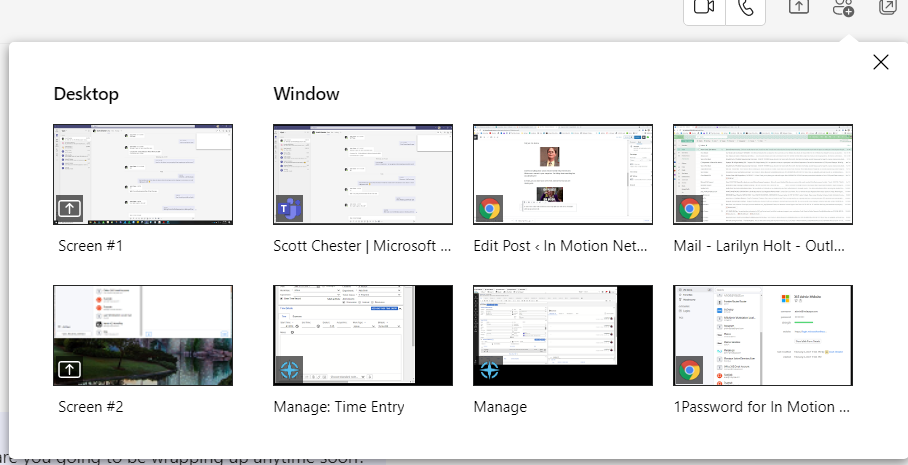This screenshot has height=465, width=908.
Task: Click 'Scott Chester | Microsoft ...' caption
Action: [x=362, y=246]
